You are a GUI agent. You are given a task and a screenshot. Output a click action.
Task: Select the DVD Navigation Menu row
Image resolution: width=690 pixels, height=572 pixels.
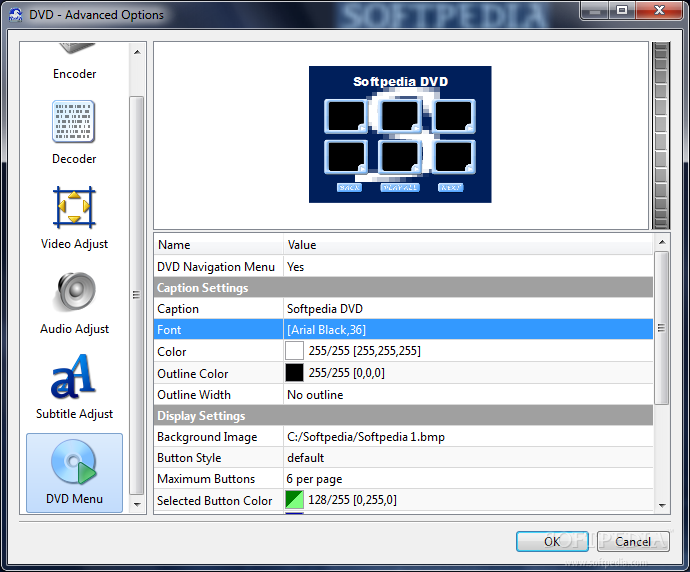point(403,267)
